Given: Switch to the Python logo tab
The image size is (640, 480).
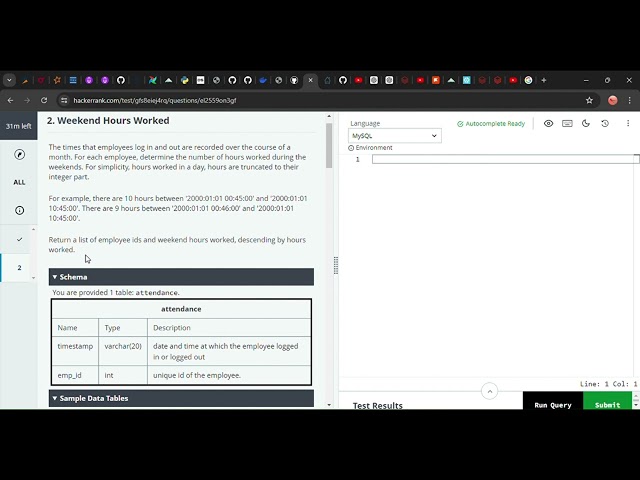Looking at the screenshot, I should pyautogui.click(x=184, y=80).
